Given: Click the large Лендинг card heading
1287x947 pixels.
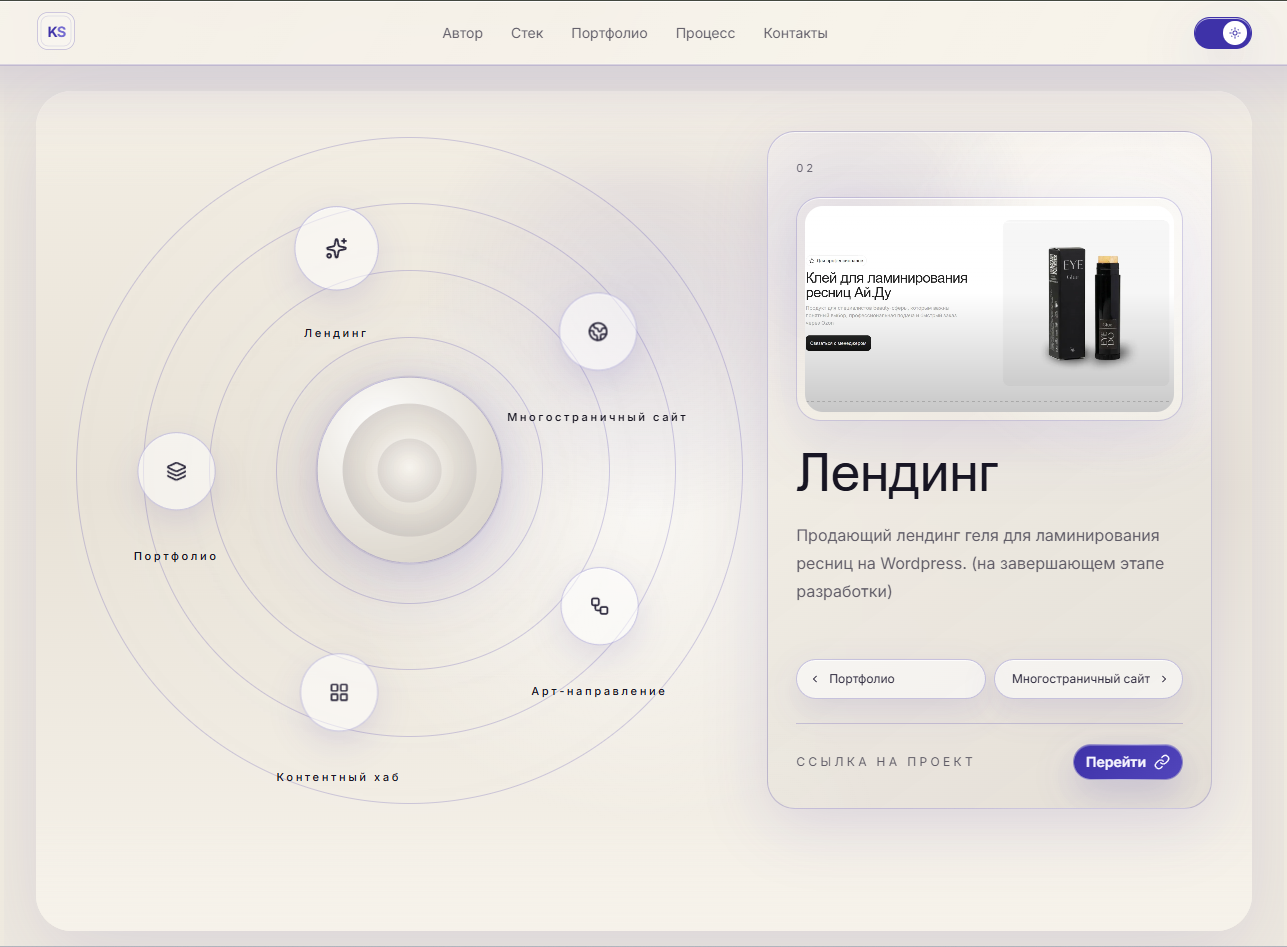Looking at the screenshot, I should coord(897,472).
